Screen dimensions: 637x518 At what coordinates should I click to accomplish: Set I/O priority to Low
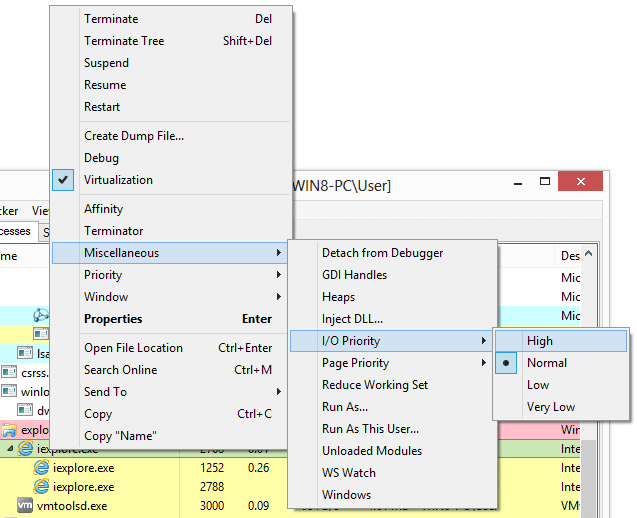point(561,384)
